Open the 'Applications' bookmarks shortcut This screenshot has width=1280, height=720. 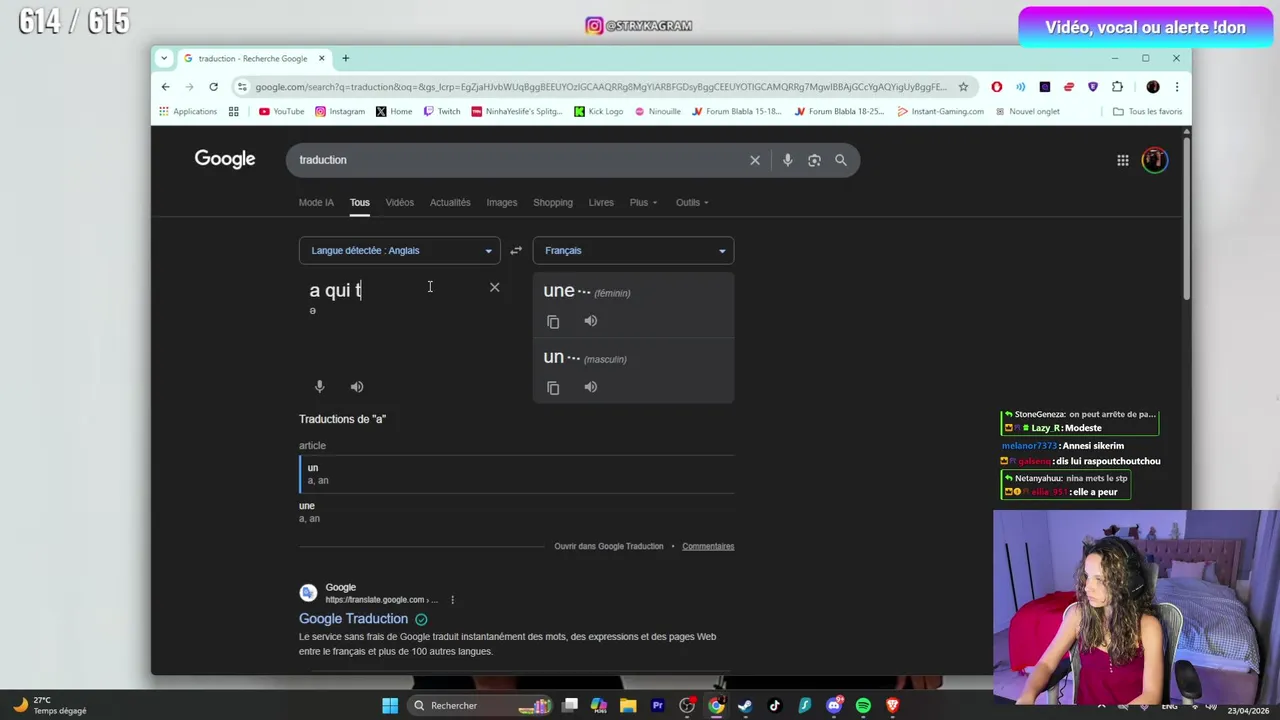(x=187, y=111)
